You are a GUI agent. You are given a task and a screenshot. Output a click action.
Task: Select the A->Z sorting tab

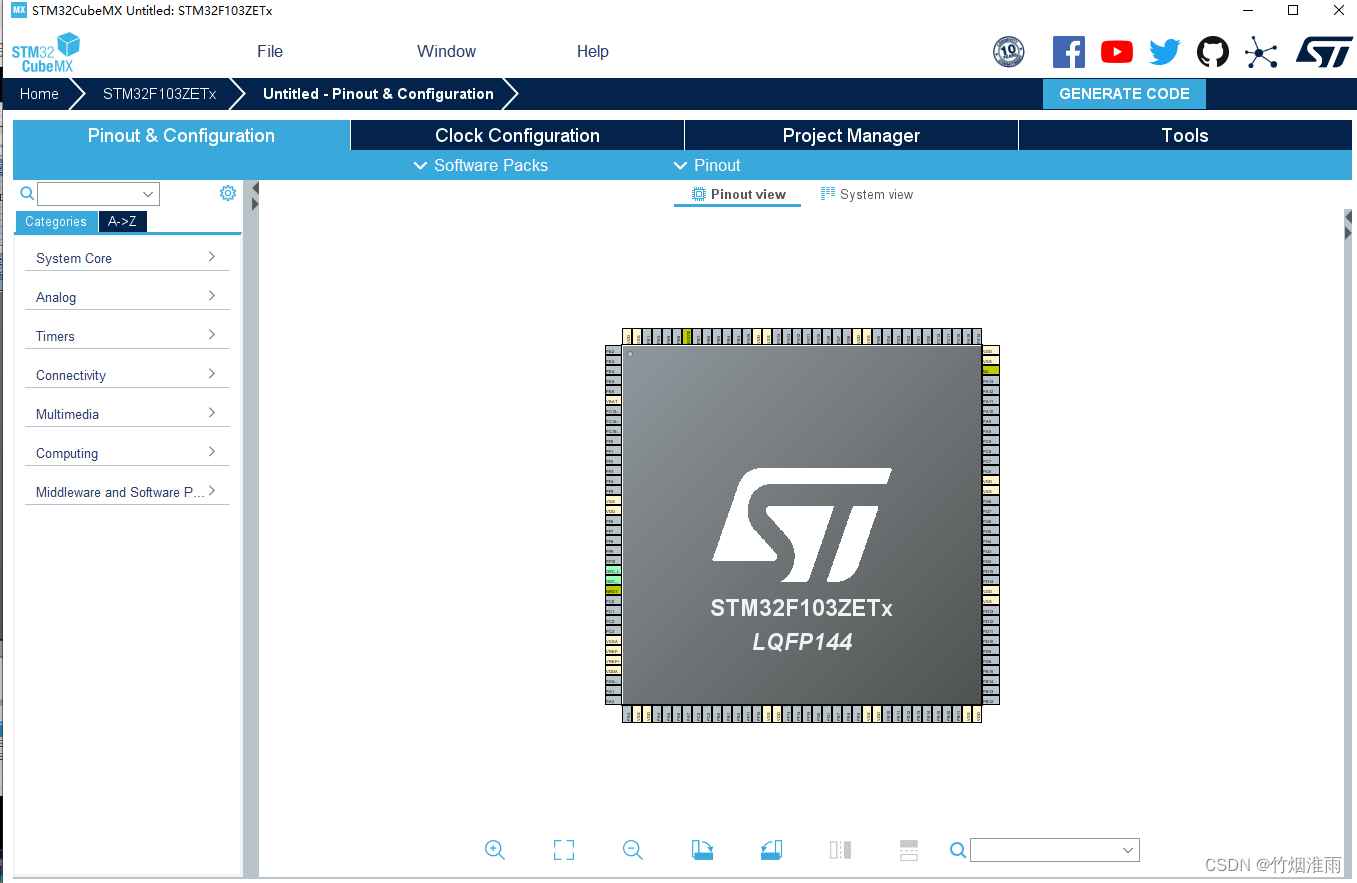(123, 222)
